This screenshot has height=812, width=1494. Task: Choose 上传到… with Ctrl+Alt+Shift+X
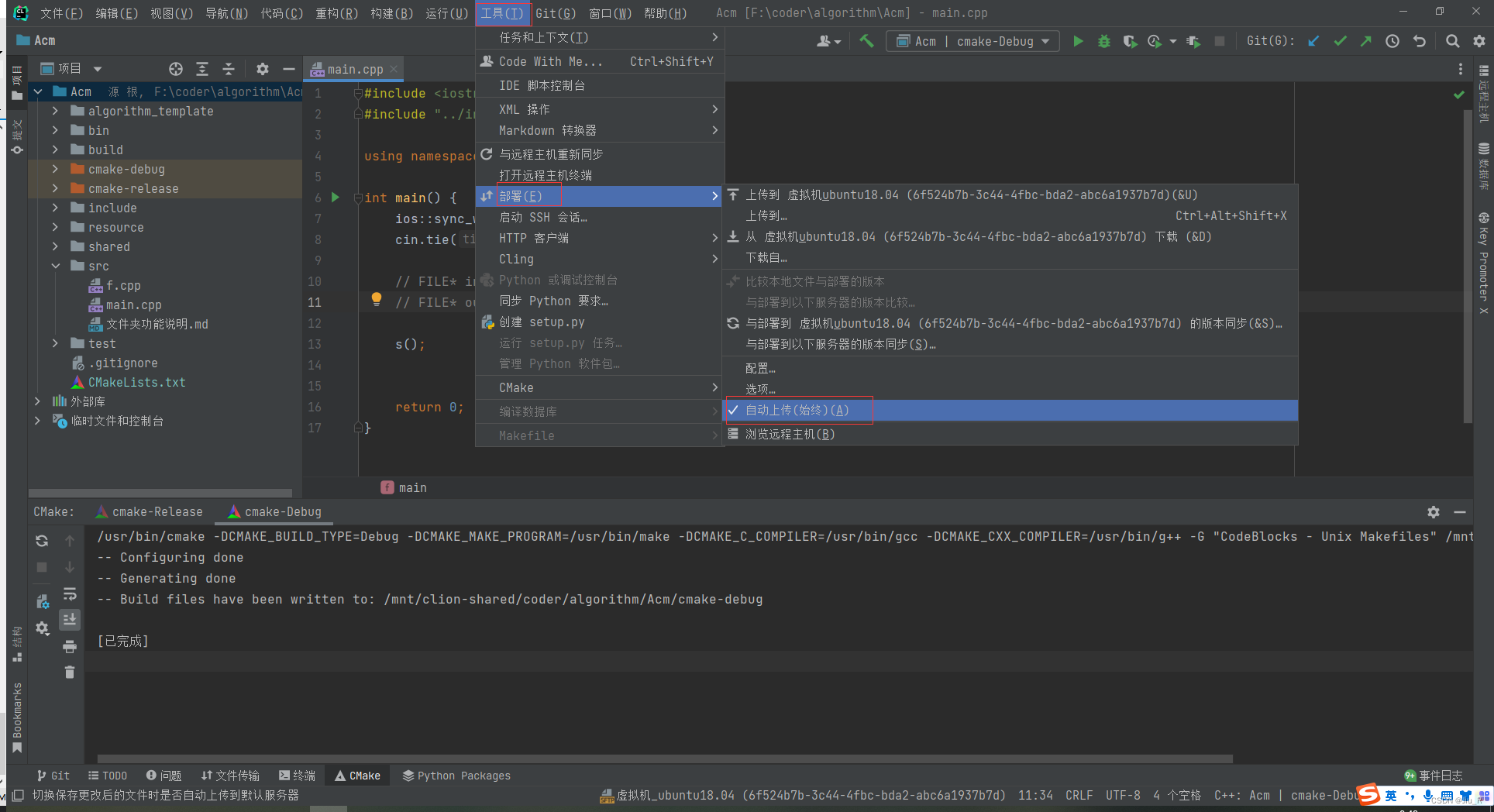(1010, 216)
